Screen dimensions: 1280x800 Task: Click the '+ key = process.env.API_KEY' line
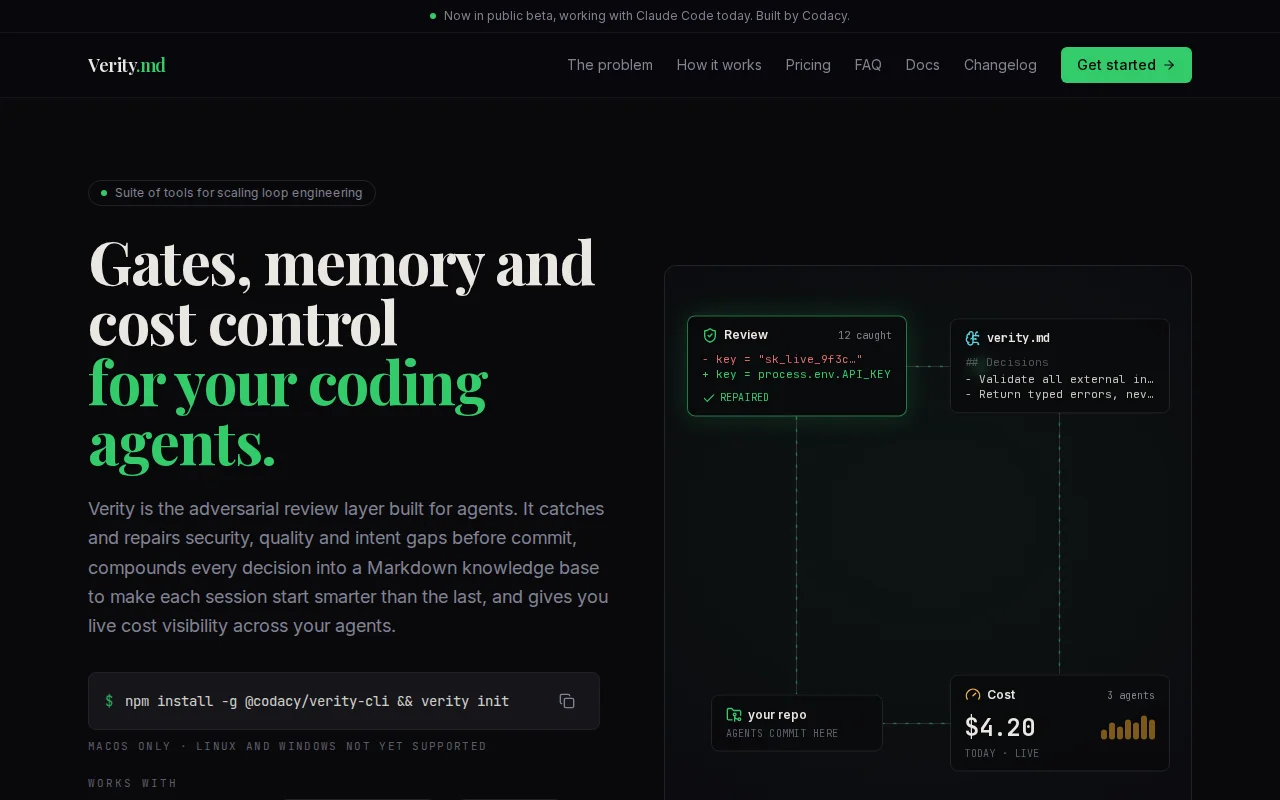click(796, 375)
